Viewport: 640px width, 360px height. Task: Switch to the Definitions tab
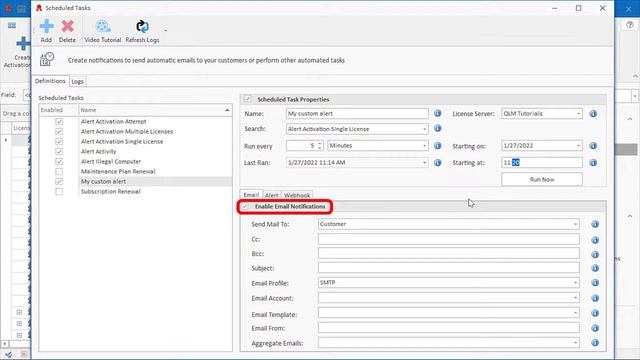(50, 81)
